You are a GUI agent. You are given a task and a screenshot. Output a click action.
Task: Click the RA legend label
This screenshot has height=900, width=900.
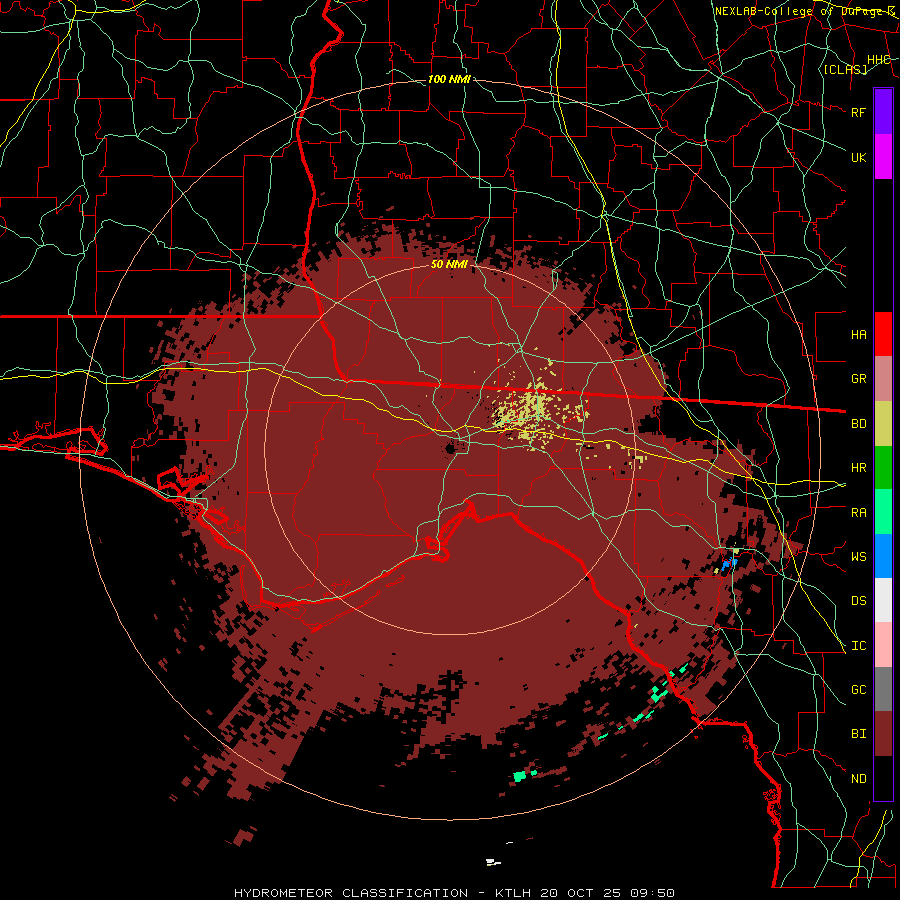coord(858,512)
